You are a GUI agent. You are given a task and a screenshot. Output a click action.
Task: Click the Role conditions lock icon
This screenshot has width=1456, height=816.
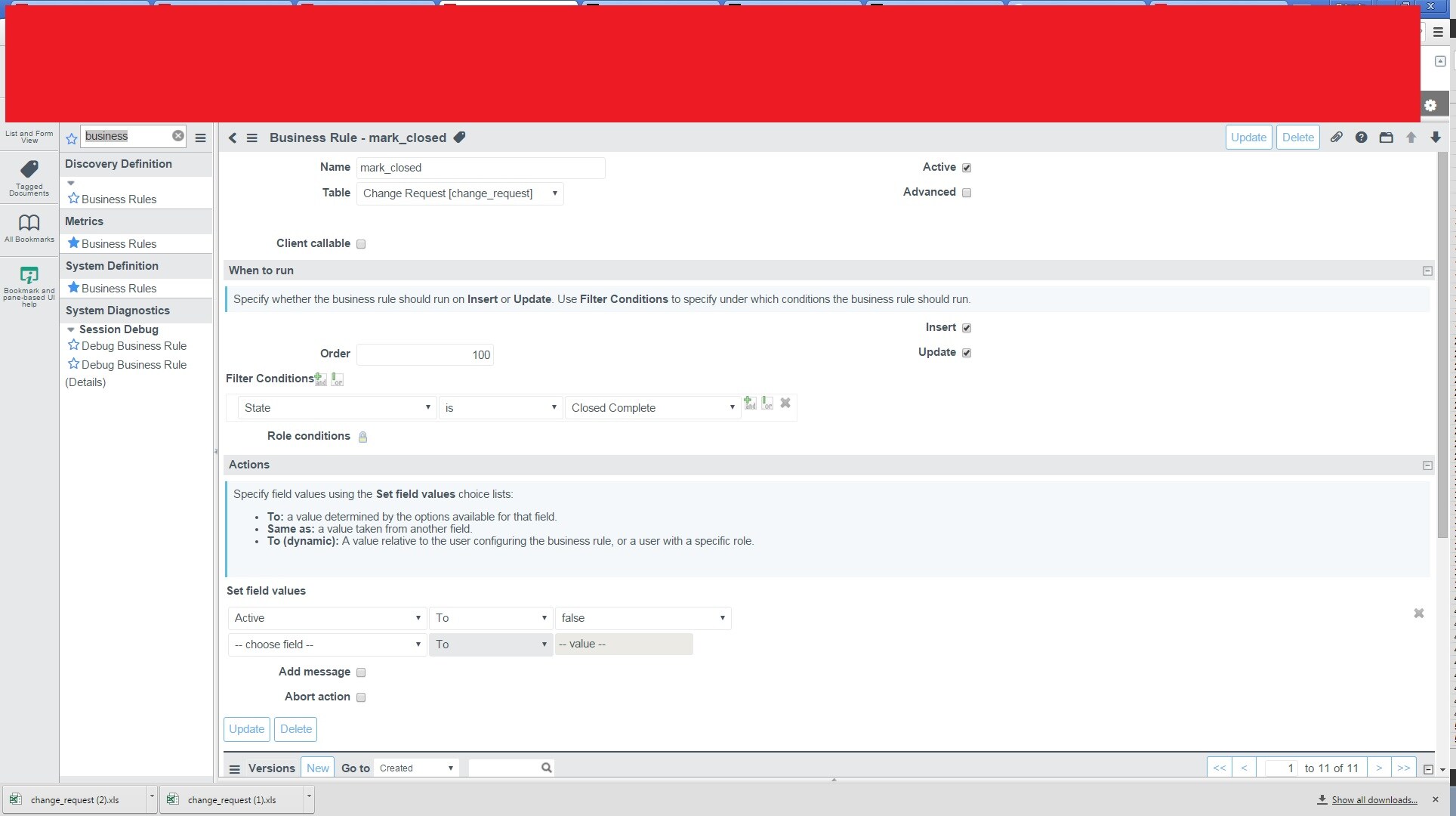[x=362, y=437]
